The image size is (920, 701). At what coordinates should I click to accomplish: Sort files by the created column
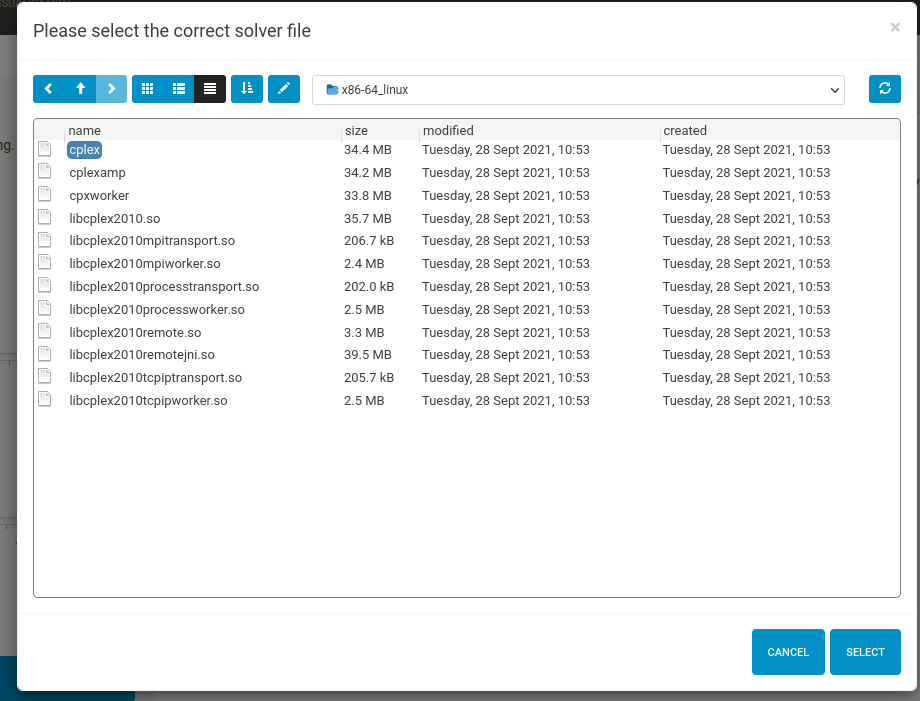(x=685, y=130)
